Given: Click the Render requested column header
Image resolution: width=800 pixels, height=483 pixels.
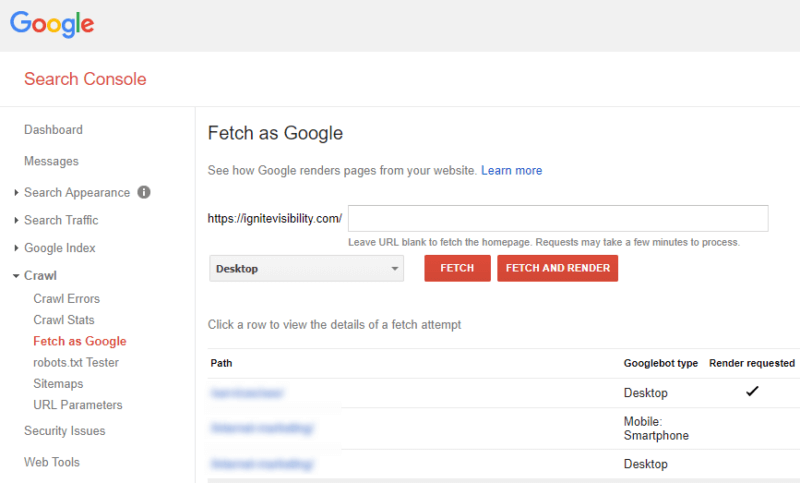Looking at the screenshot, I should (x=752, y=363).
